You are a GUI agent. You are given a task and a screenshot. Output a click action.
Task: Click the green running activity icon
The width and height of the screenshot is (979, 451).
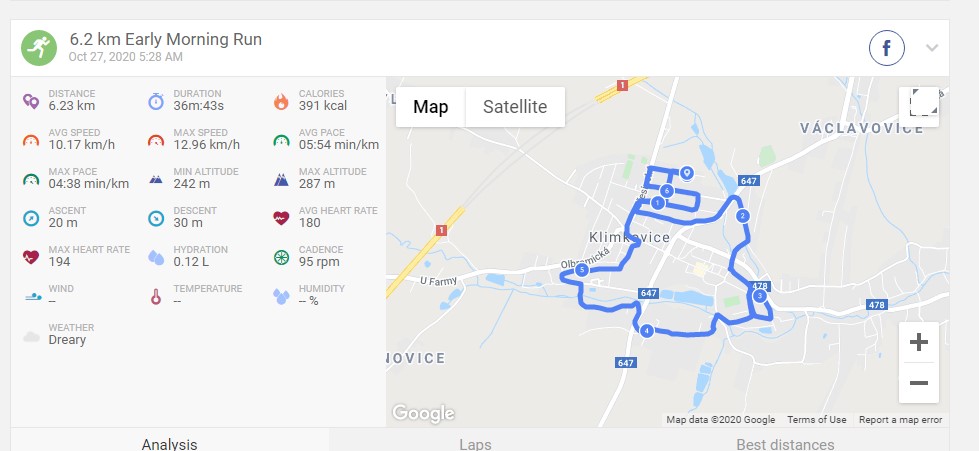click(39, 47)
